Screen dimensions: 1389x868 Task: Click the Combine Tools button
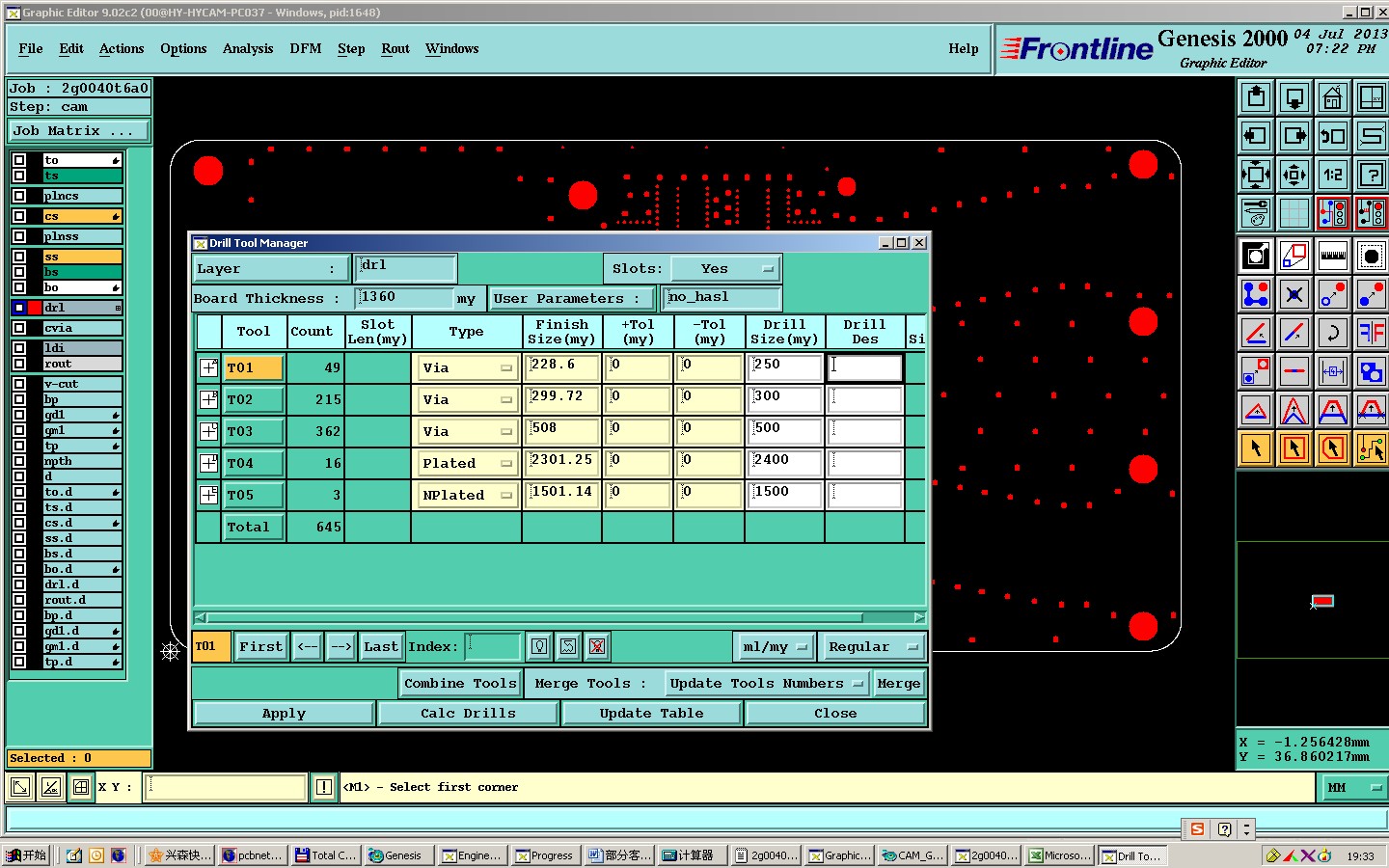click(460, 683)
